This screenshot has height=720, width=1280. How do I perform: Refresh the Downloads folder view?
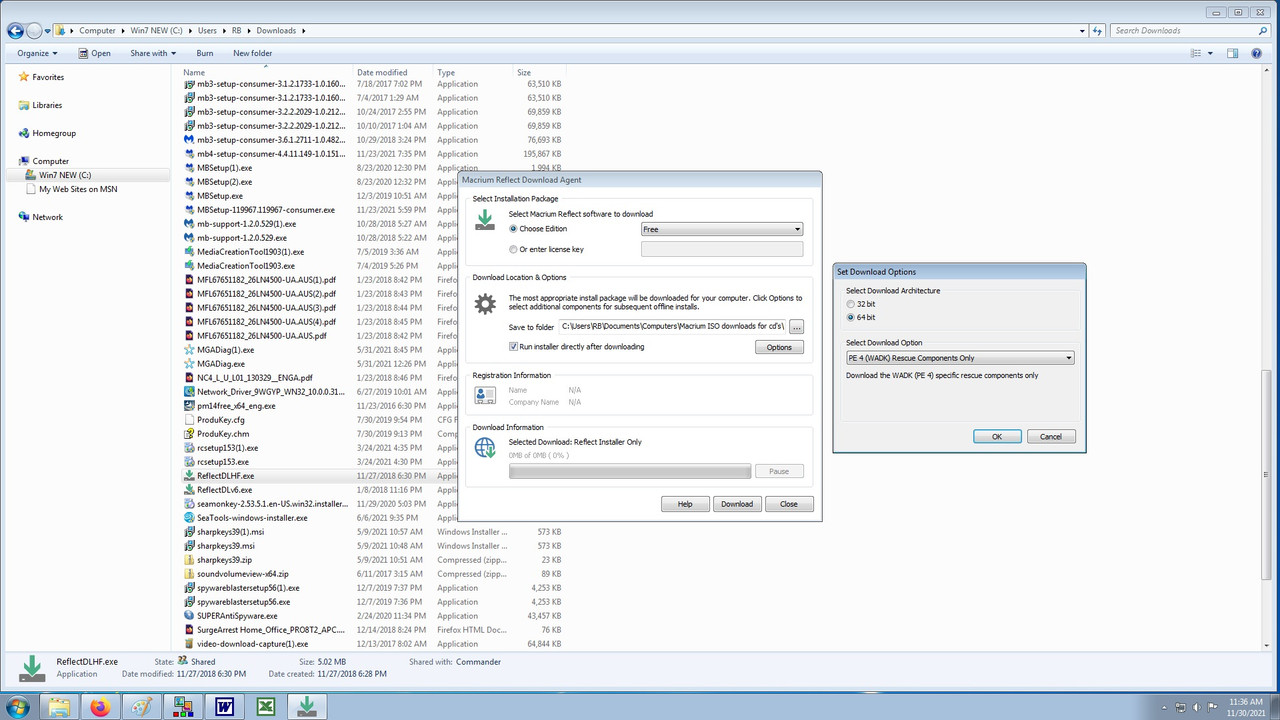pos(1096,31)
